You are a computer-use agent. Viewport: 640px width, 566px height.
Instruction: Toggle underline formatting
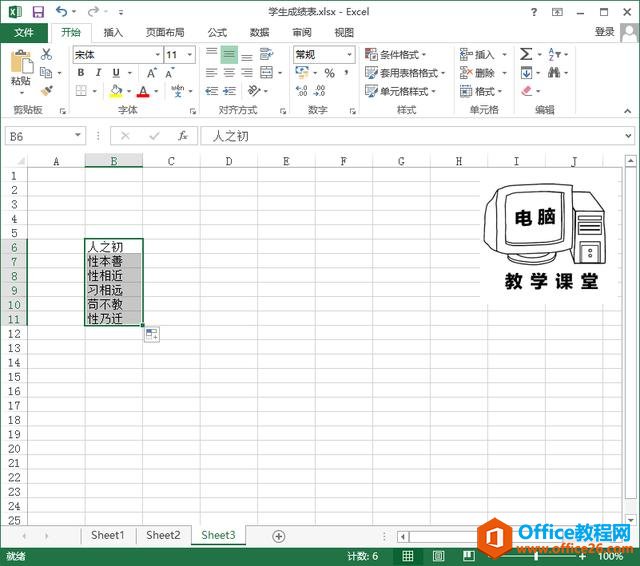coord(116,73)
